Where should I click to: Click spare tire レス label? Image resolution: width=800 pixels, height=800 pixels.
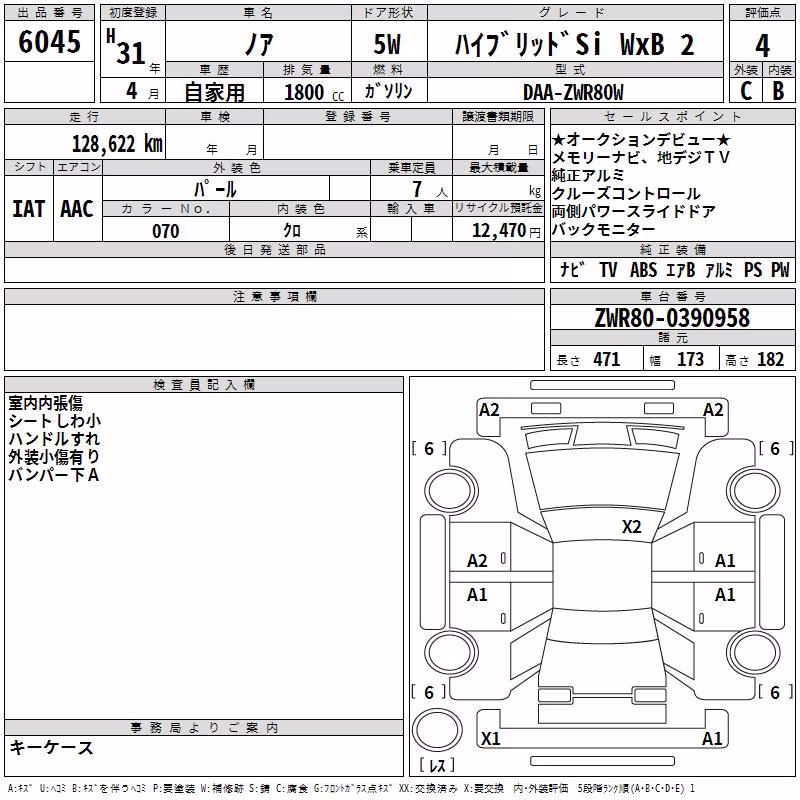coord(437,765)
